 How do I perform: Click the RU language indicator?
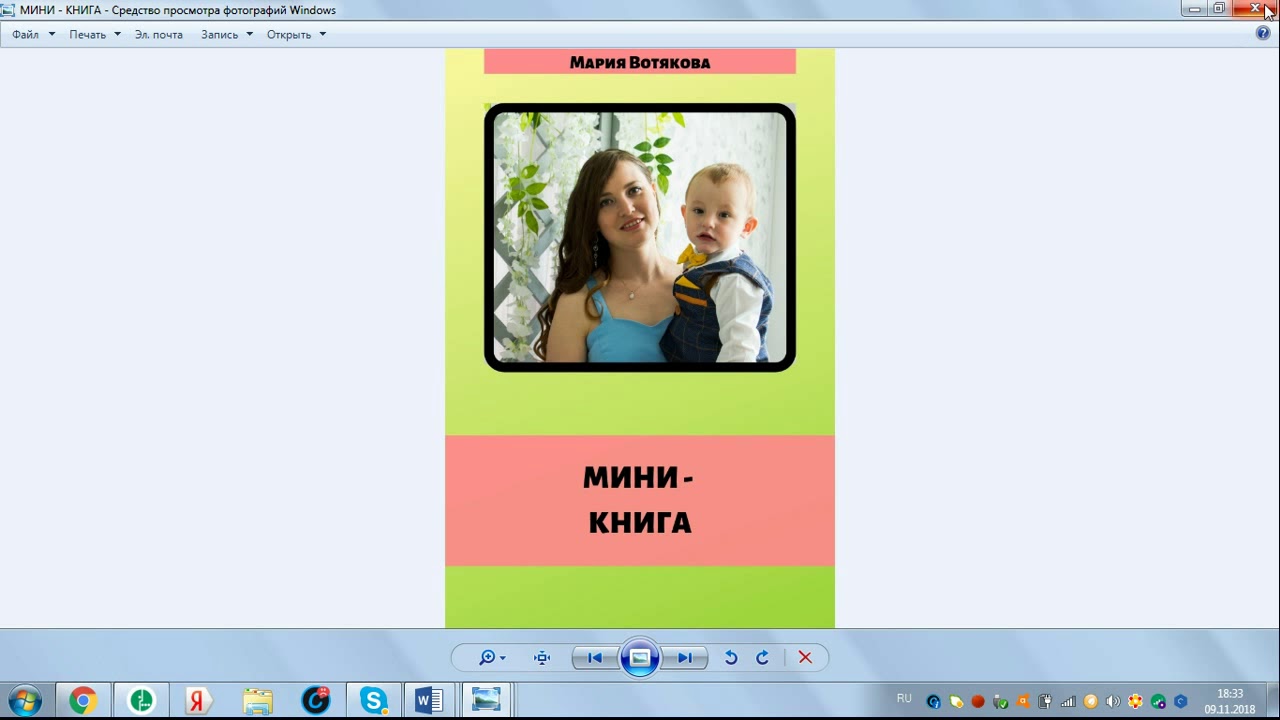coord(904,698)
